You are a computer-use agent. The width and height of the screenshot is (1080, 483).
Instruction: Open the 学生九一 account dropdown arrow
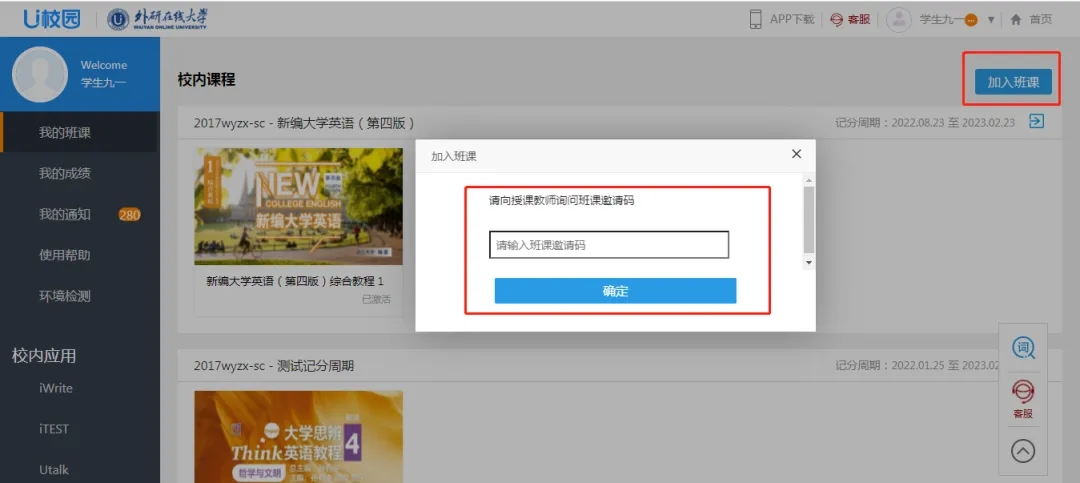click(990, 20)
